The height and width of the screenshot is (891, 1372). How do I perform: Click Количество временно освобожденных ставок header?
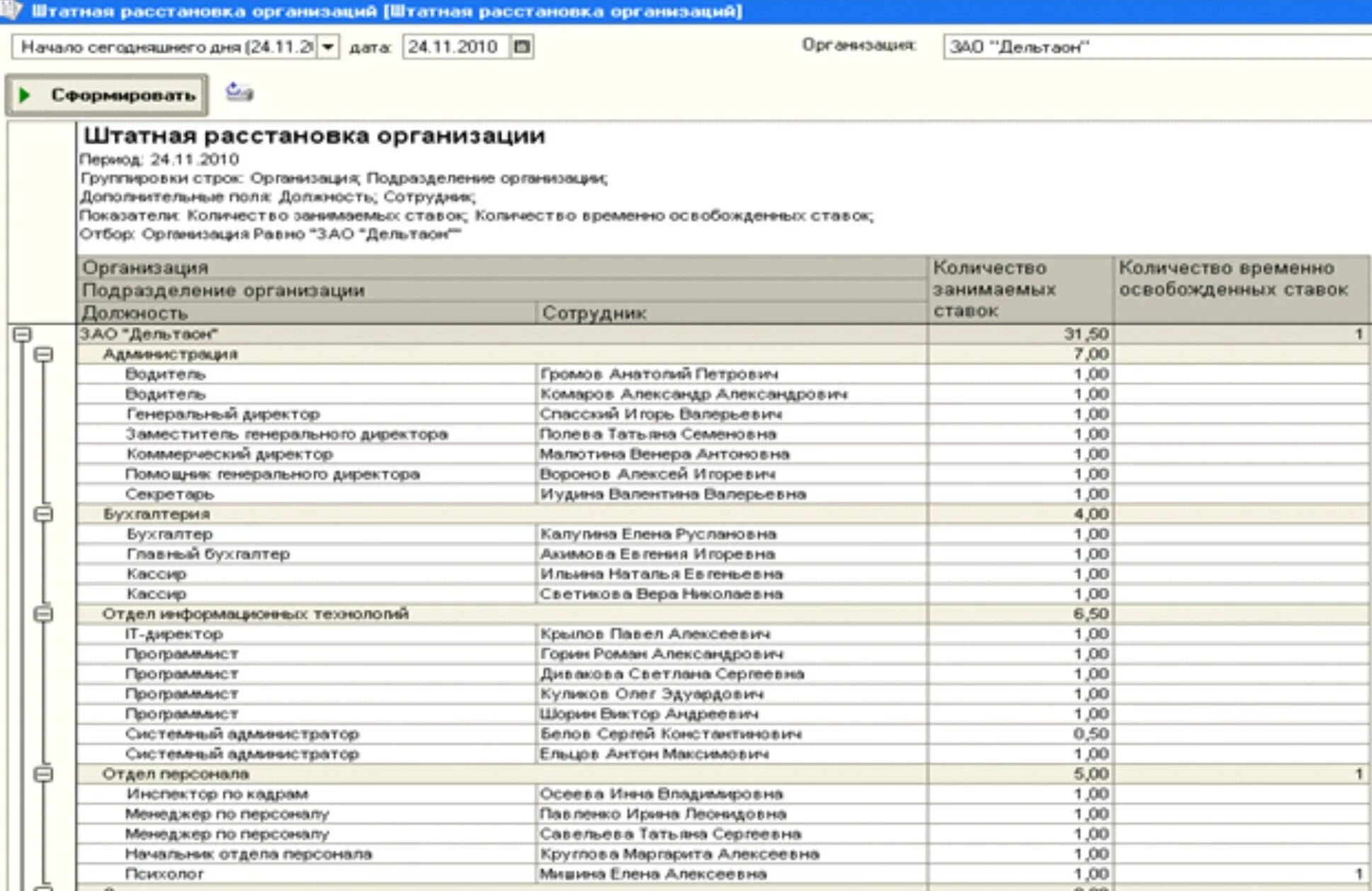(1241, 289)
